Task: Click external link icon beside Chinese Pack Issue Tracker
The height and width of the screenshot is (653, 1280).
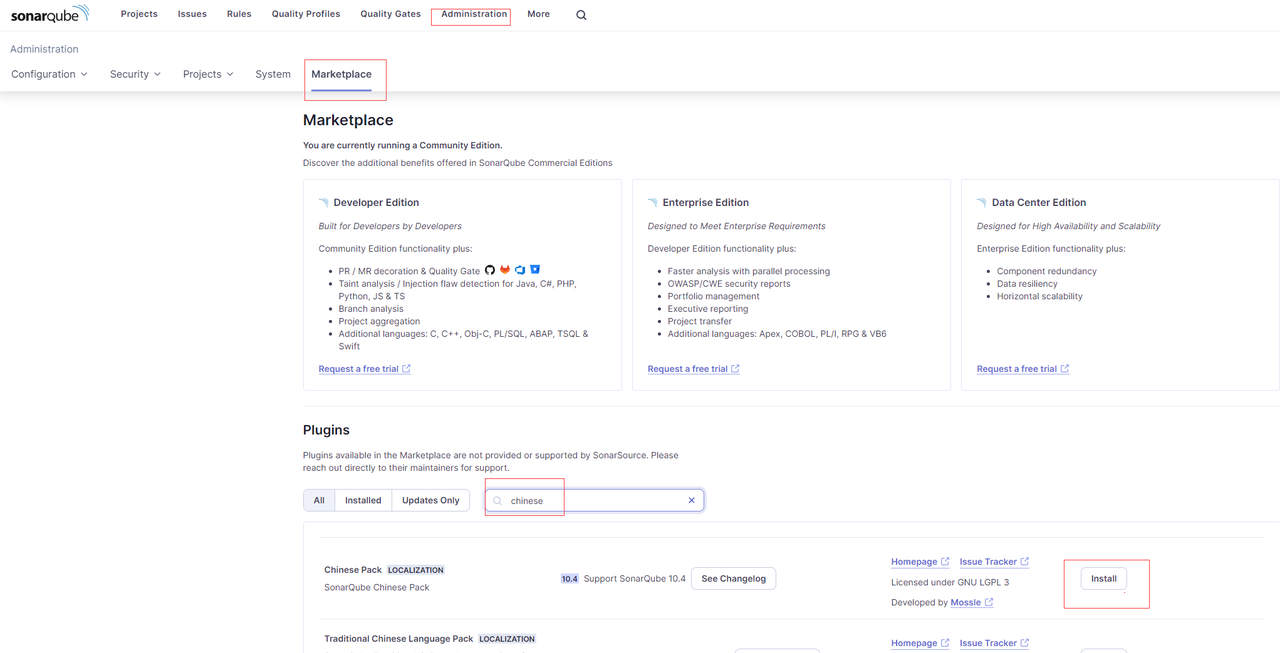Action: 1024,561
